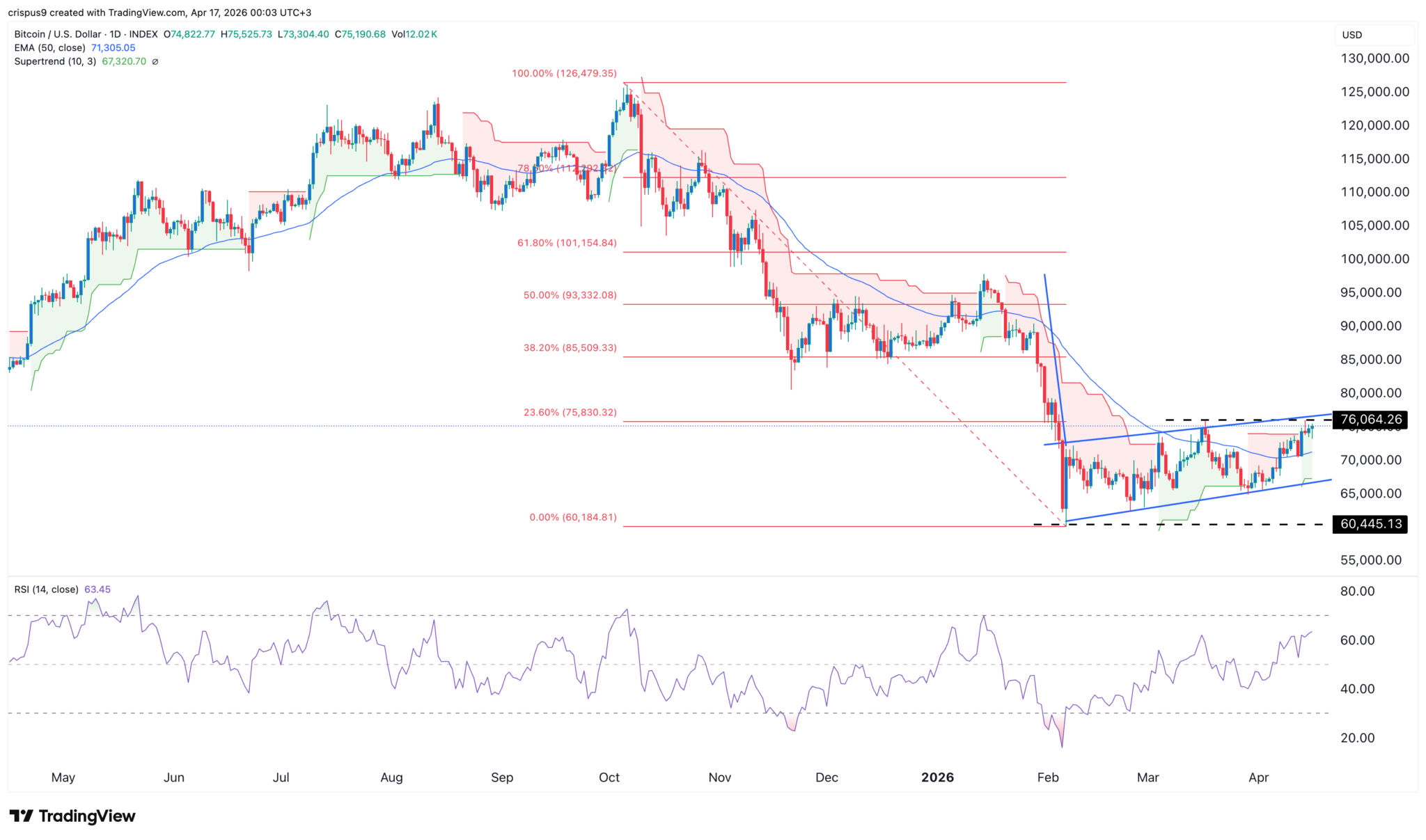The height and width of the screenshot is (840, 1426).
Task: Click the Oct label on the time axis
Action: point(609,777)
